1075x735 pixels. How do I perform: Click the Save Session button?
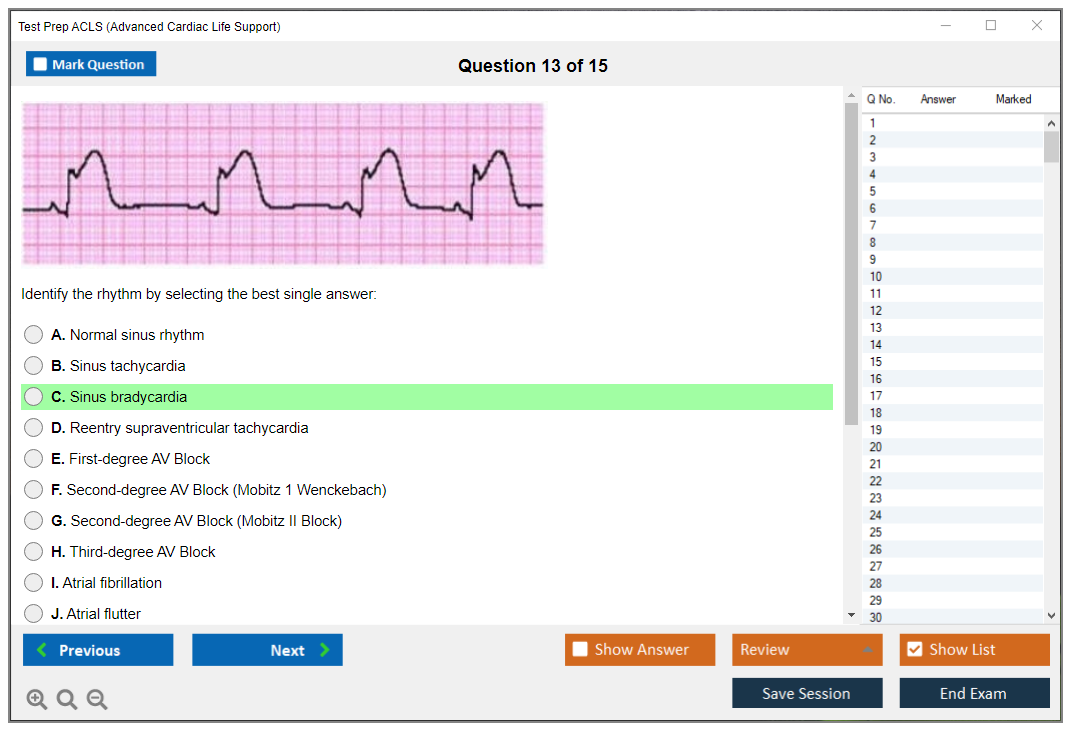tap(807, 693)
